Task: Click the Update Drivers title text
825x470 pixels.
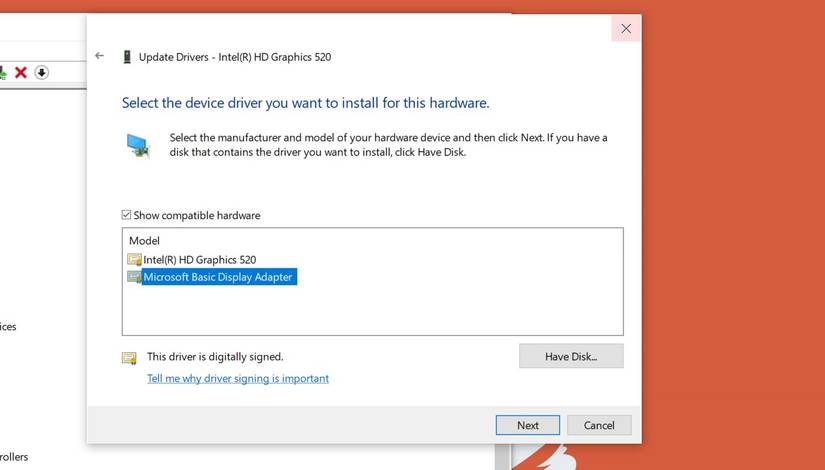Action: [x=235, y=57]
